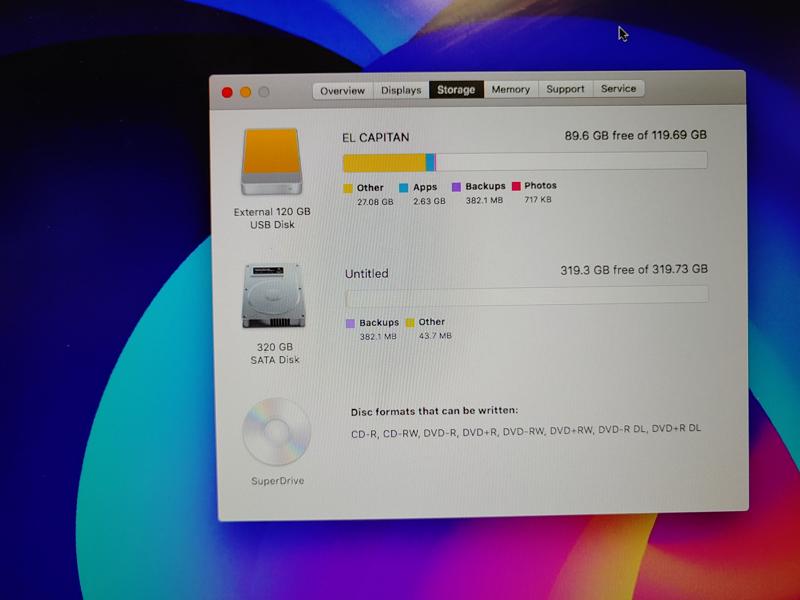Open the Service tab

pyautogui.click(x=618, y=88)
